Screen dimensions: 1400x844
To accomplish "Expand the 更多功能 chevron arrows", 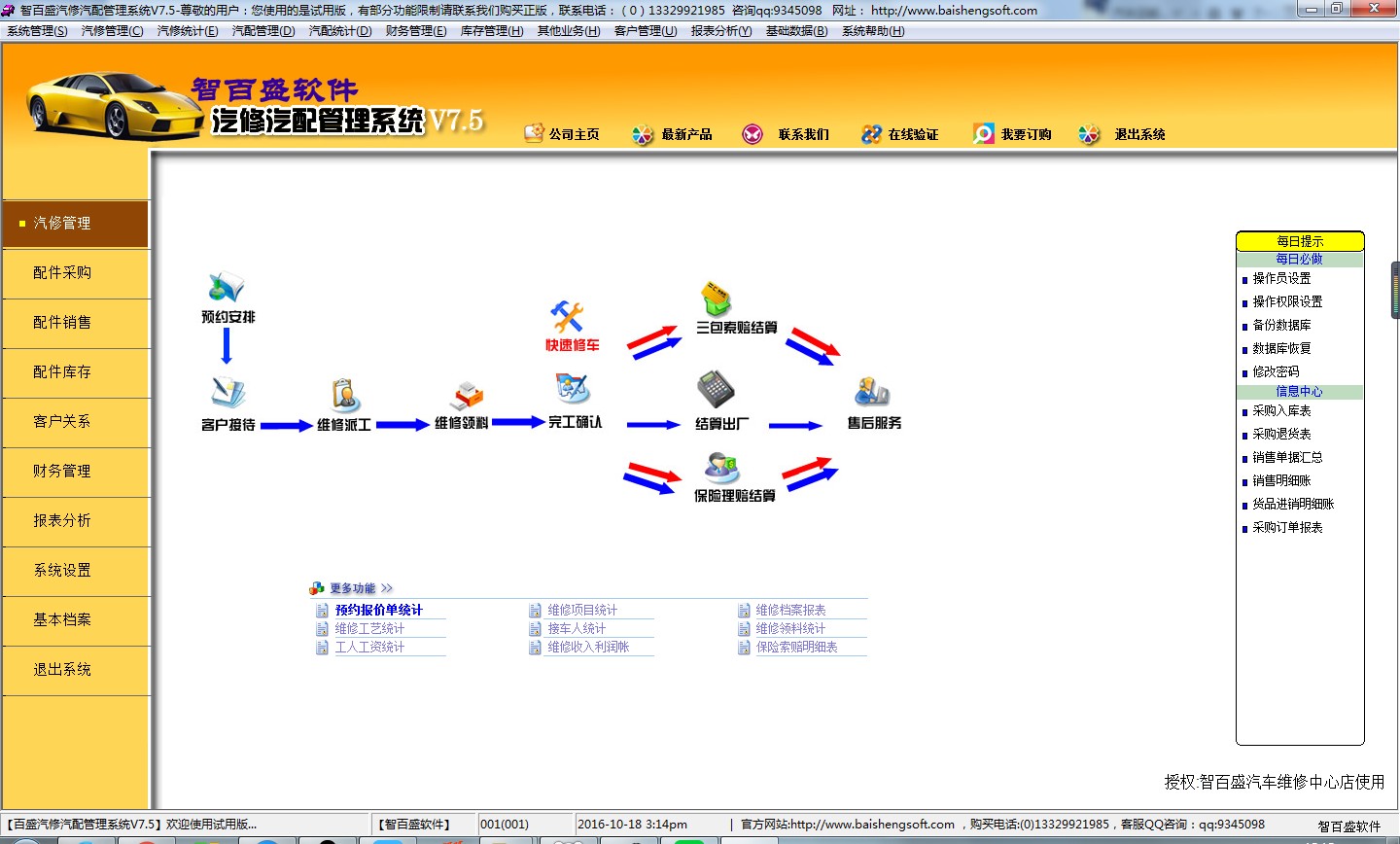I will 387,588.
